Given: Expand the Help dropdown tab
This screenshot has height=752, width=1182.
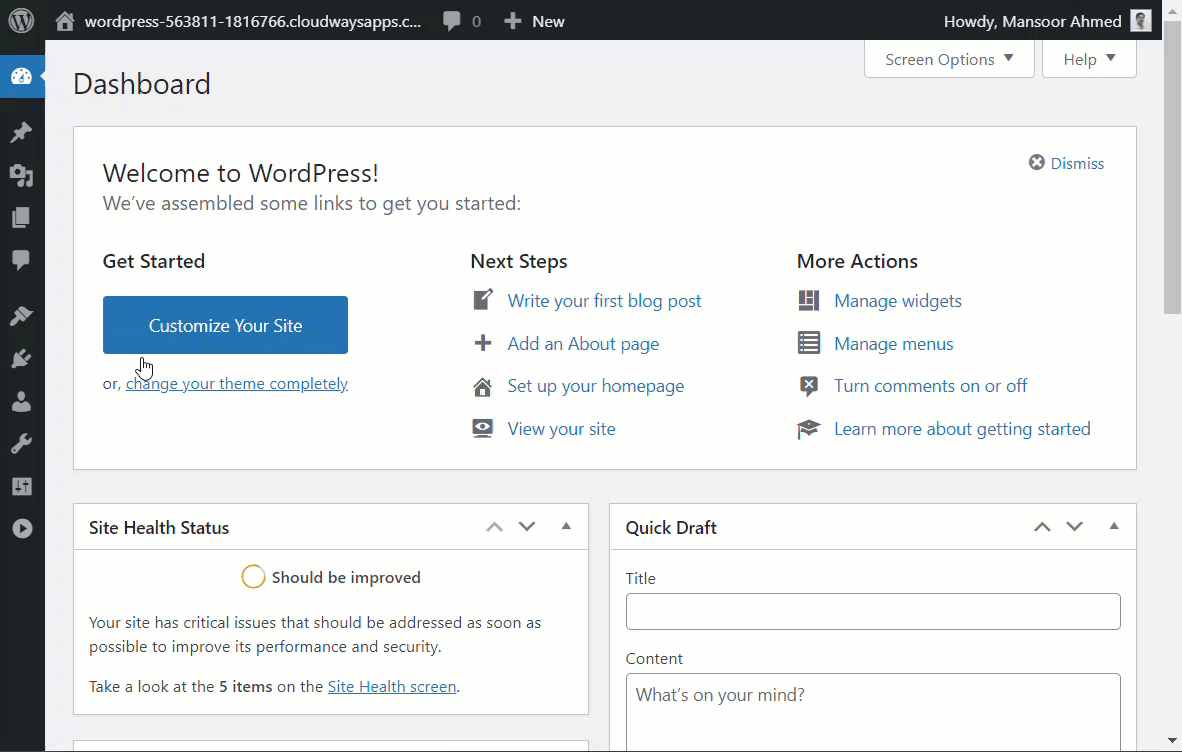Looking at the screenshot, I should click(x=1089, y=59).
